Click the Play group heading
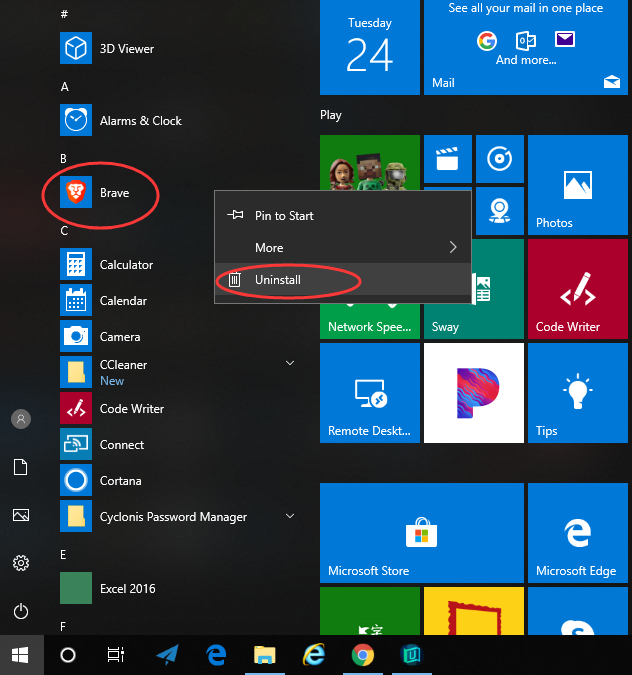Viewport: 632px width, 675px height. [x=331, y=115]
